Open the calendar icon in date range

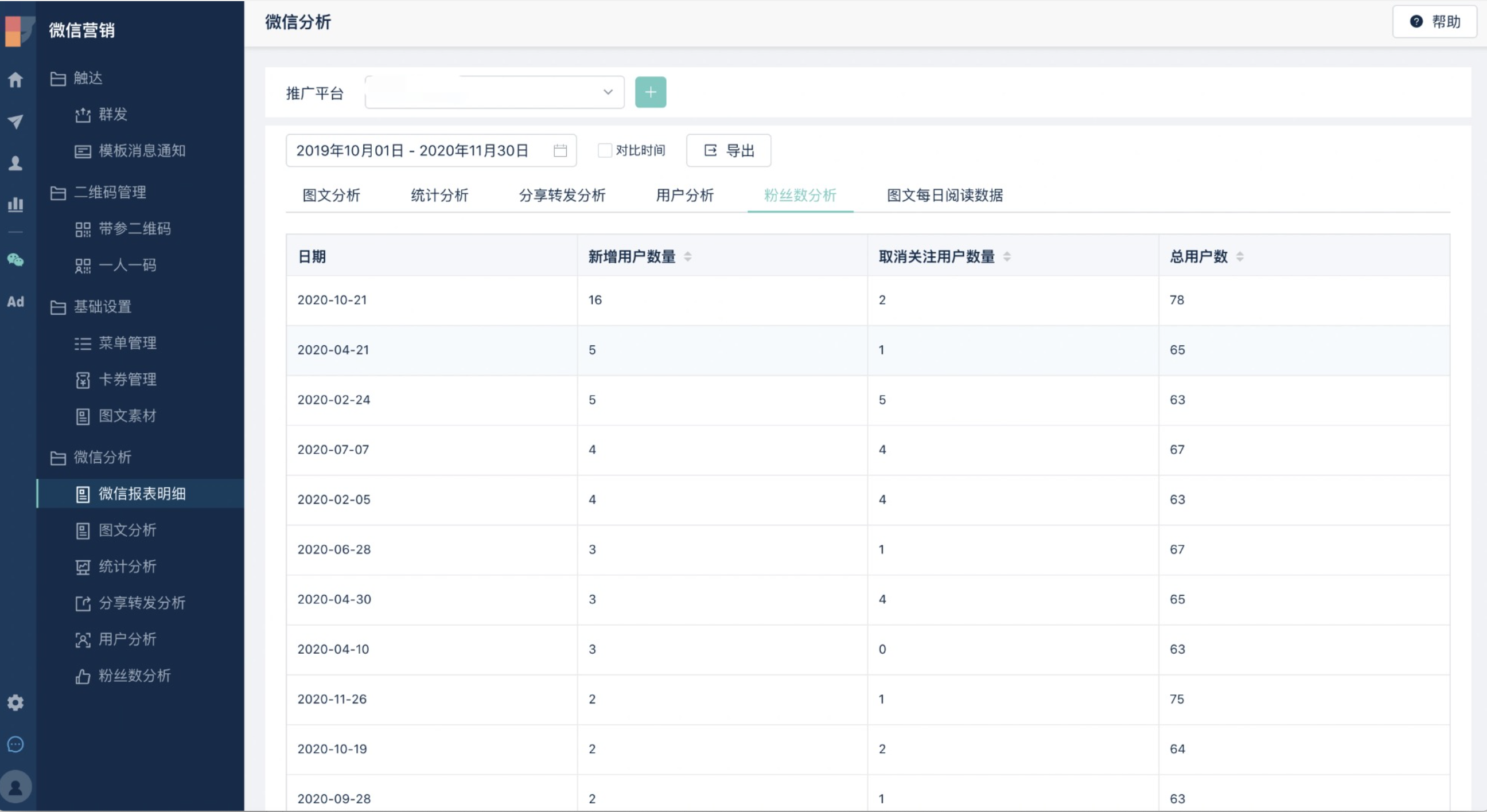click(560, 151)
